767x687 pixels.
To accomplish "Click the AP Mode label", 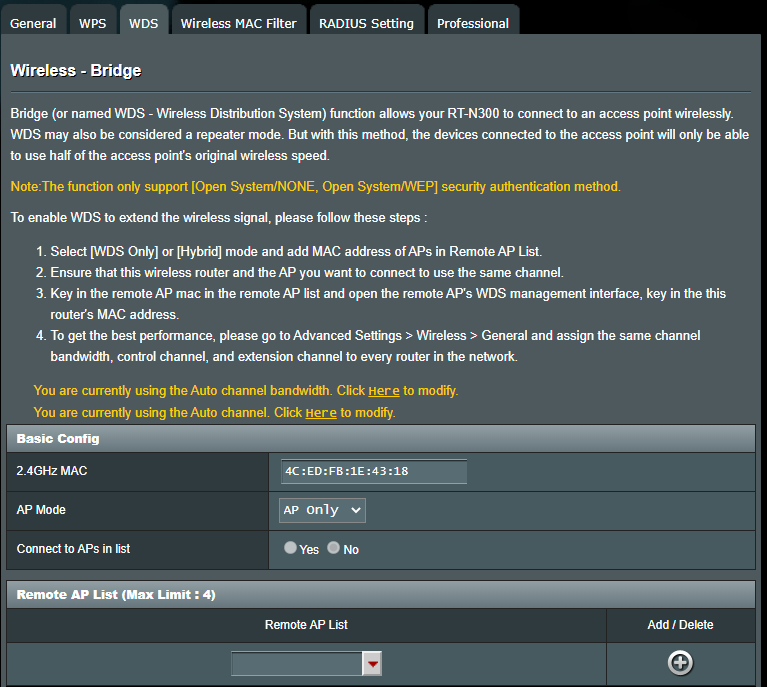I will tap(41, 510).
